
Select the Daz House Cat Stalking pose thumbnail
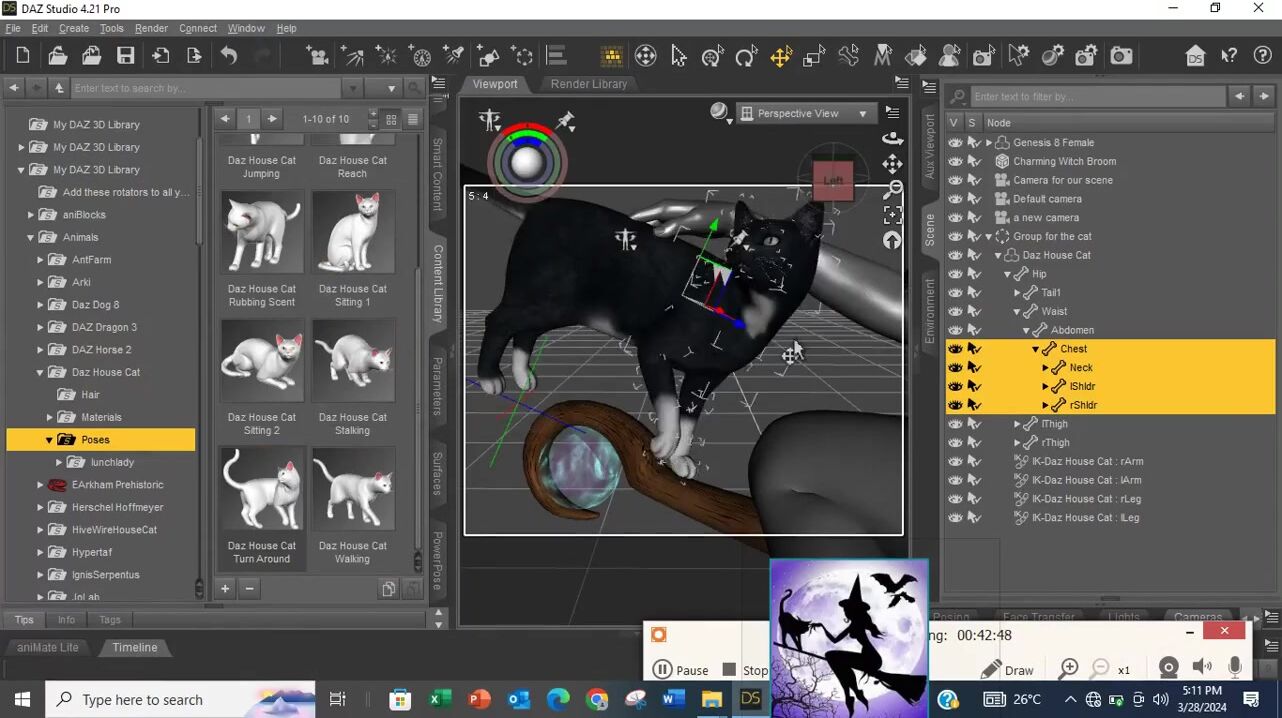point(353,361)
